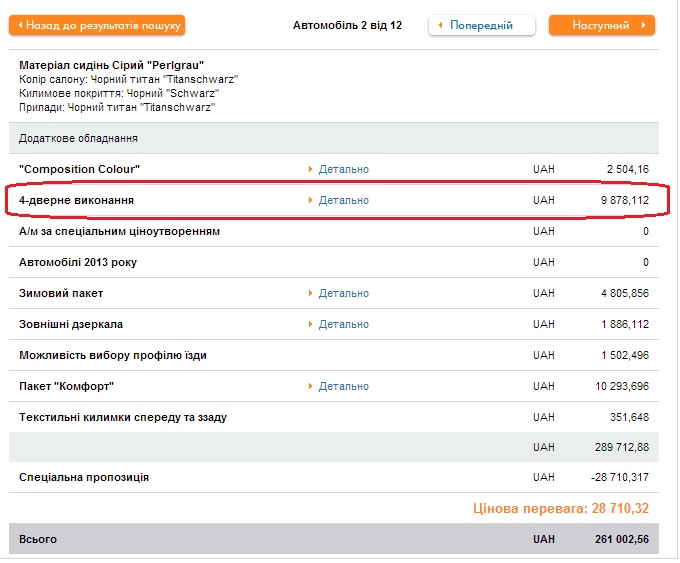Click the left arrow icon in the back-to-results button

point(20,25)
